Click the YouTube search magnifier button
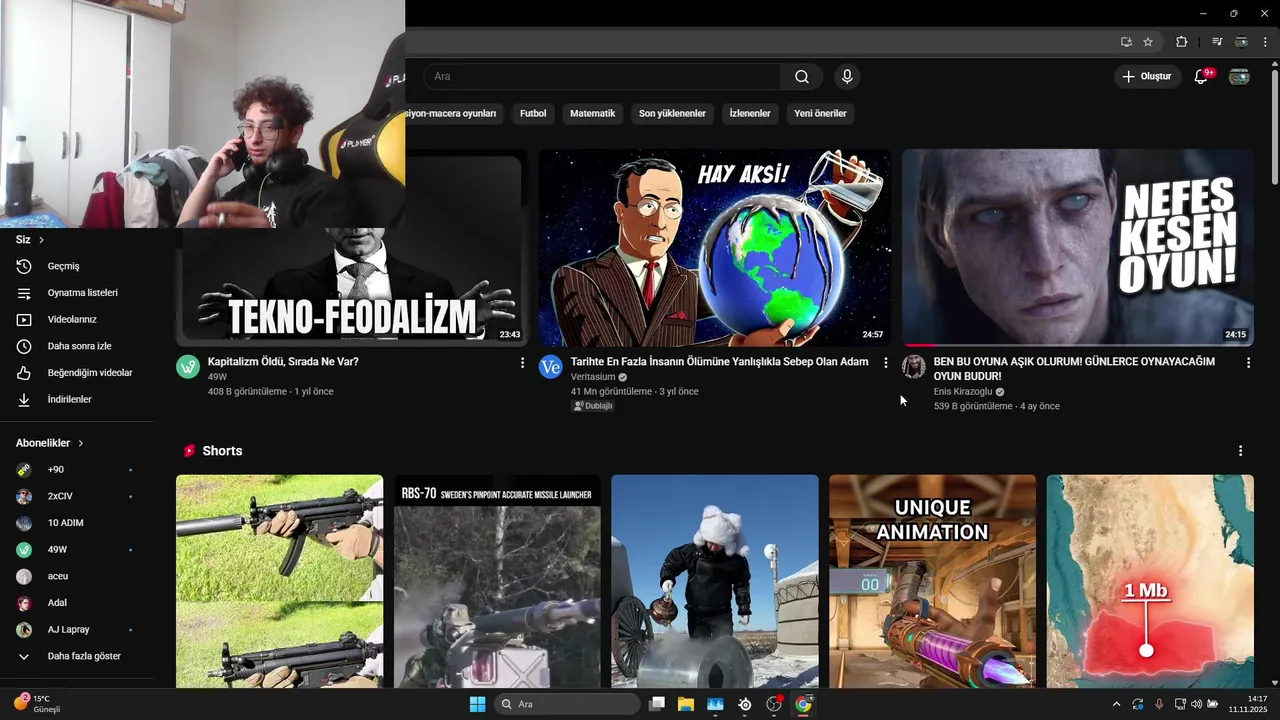The image size is (1280, 720). (802, 77)
